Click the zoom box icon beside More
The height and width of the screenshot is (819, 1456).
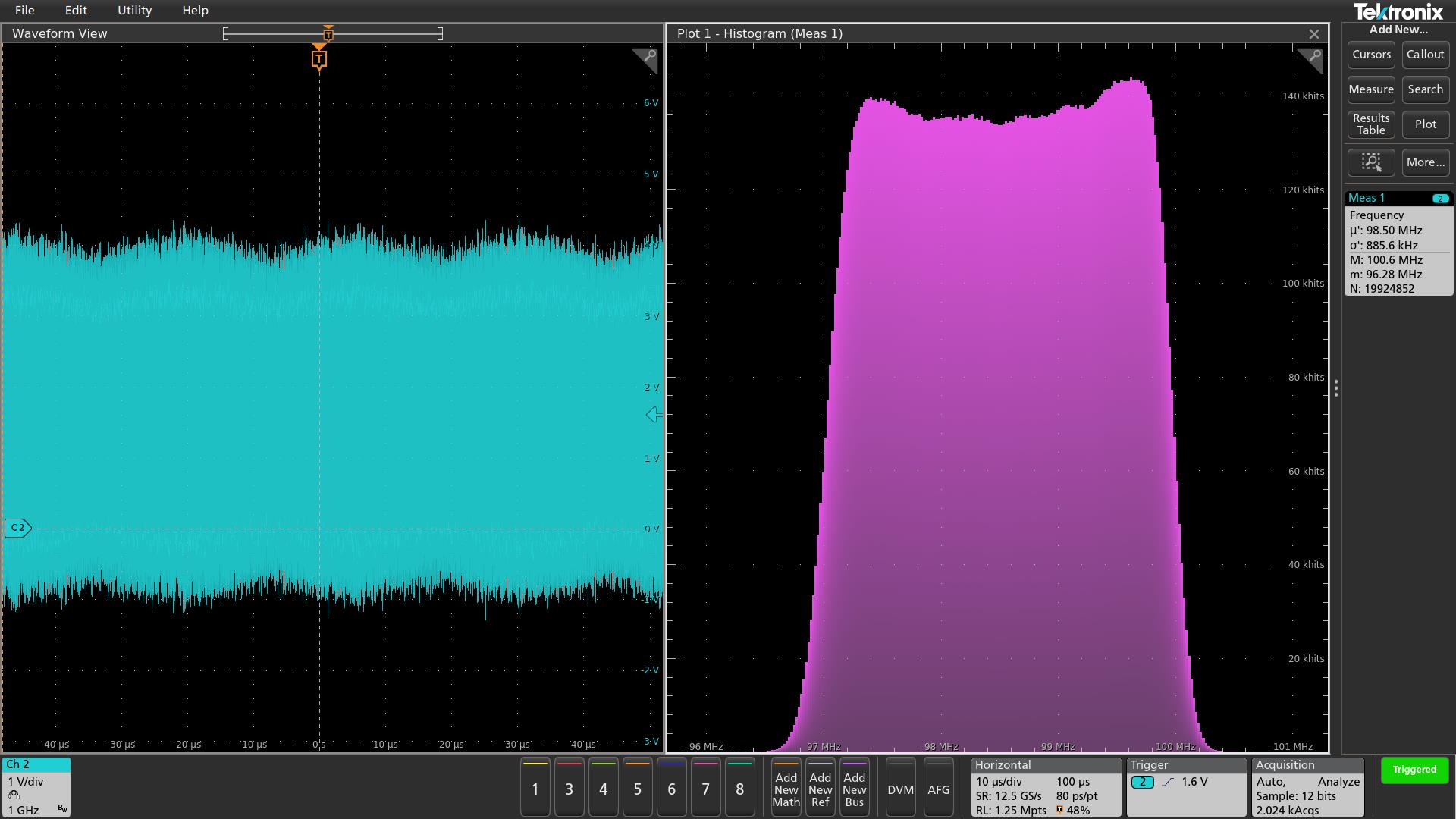[1370, 162]
